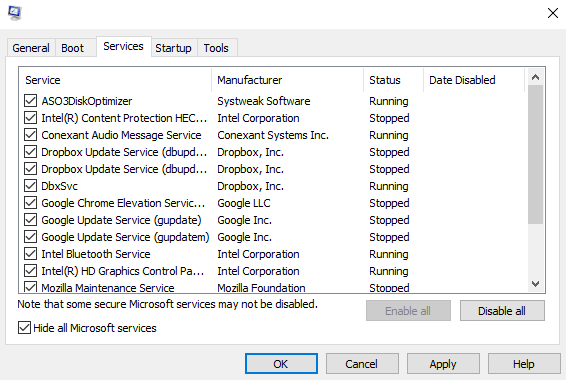Screen dimensions: 566x380
Task: Click the scrollbar down arrow in services list
Action: [536, 284]
